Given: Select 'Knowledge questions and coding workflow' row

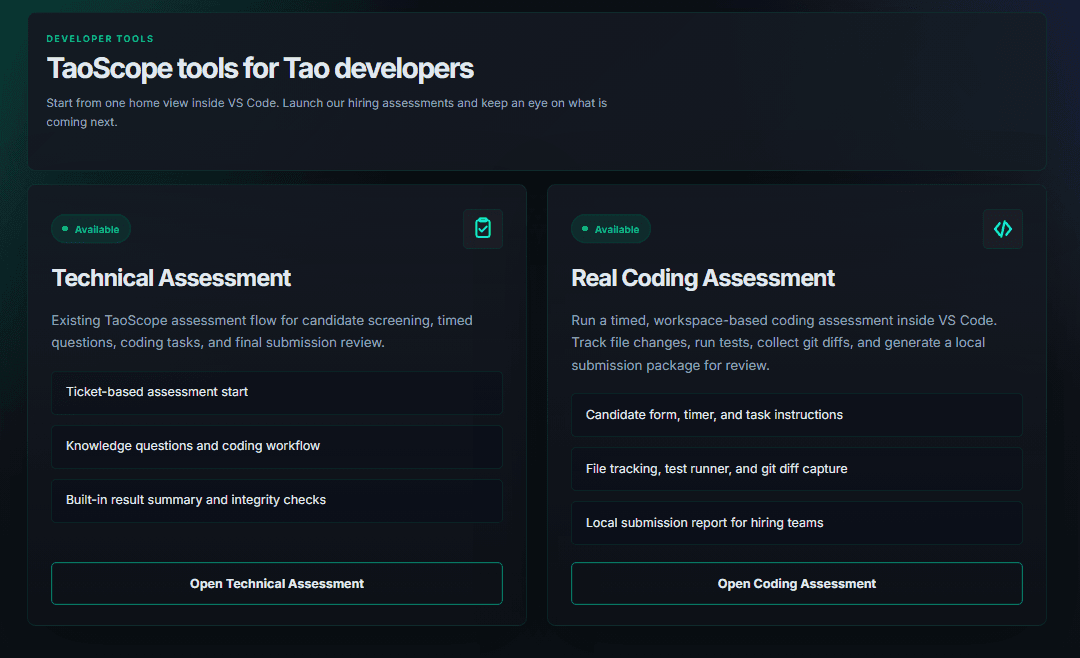Looking at the screenshot, I should [x=277, y=446].
